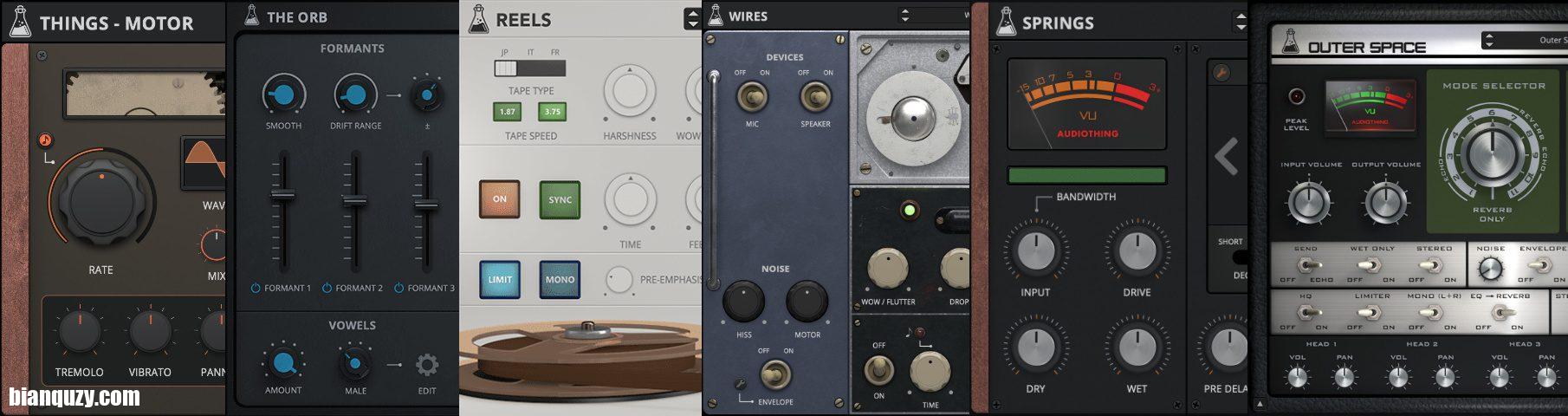Click the PRE-EMPHASIS knob in Reels
The width and height of the screenshot is (1568, 416).
619,280
